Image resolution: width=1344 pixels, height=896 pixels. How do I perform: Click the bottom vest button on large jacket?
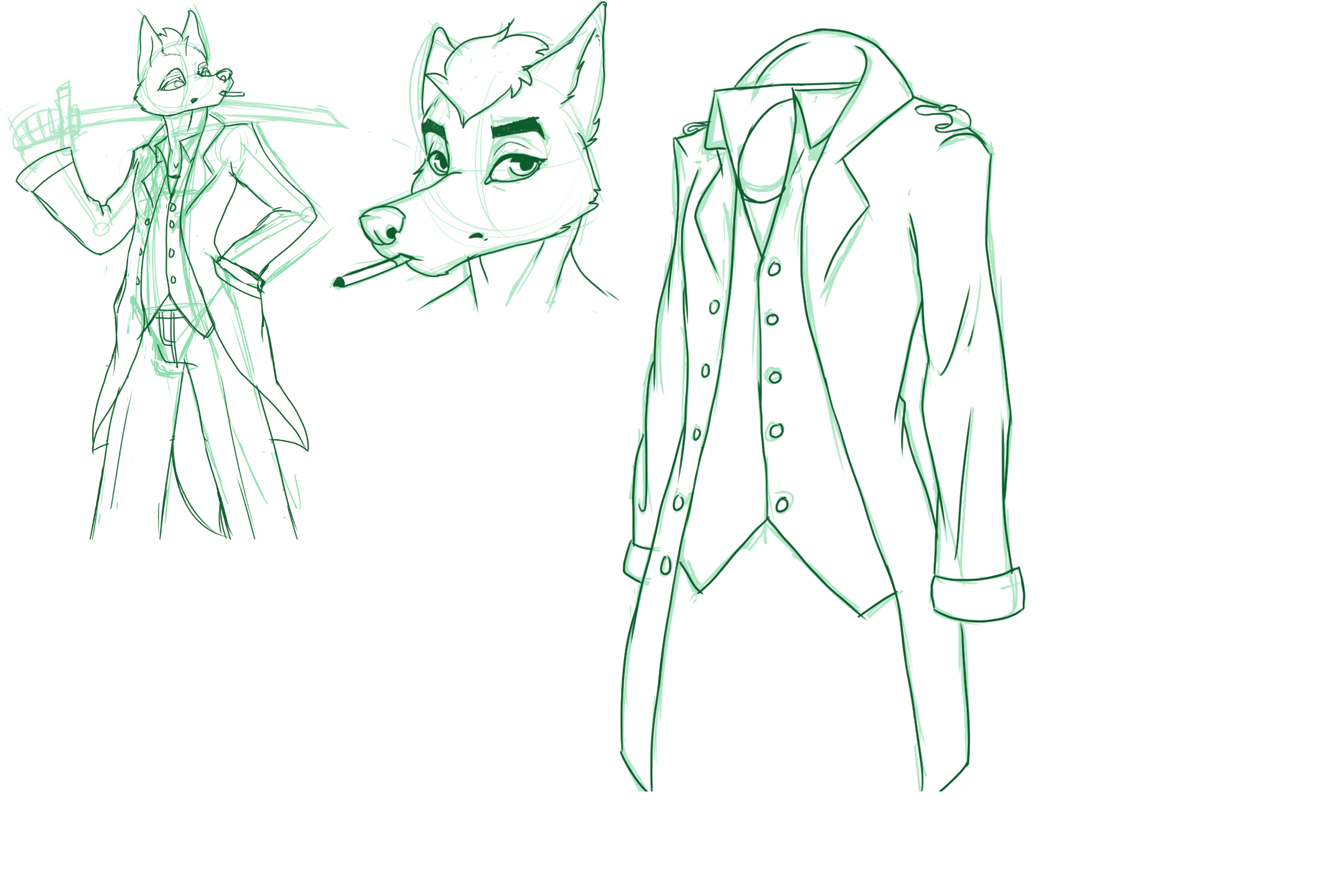[782, 504]
